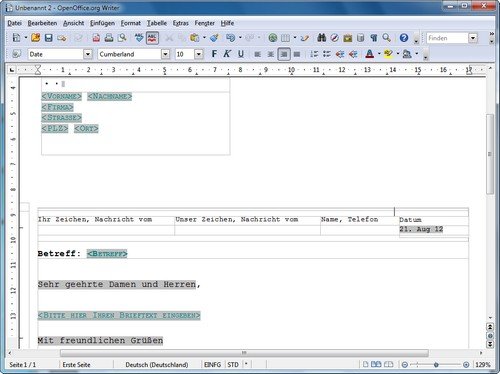Open the Gallery icon
The image size is (500, 374).
348,38
